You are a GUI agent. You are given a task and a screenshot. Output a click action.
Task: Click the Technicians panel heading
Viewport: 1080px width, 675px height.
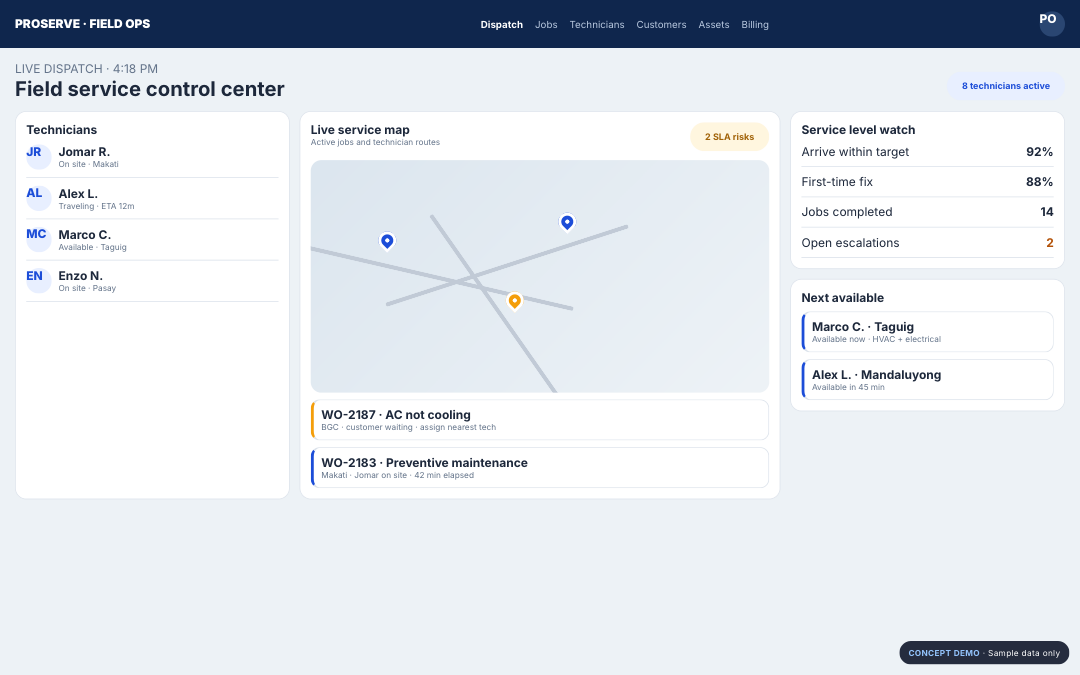(x=61, y=129)
